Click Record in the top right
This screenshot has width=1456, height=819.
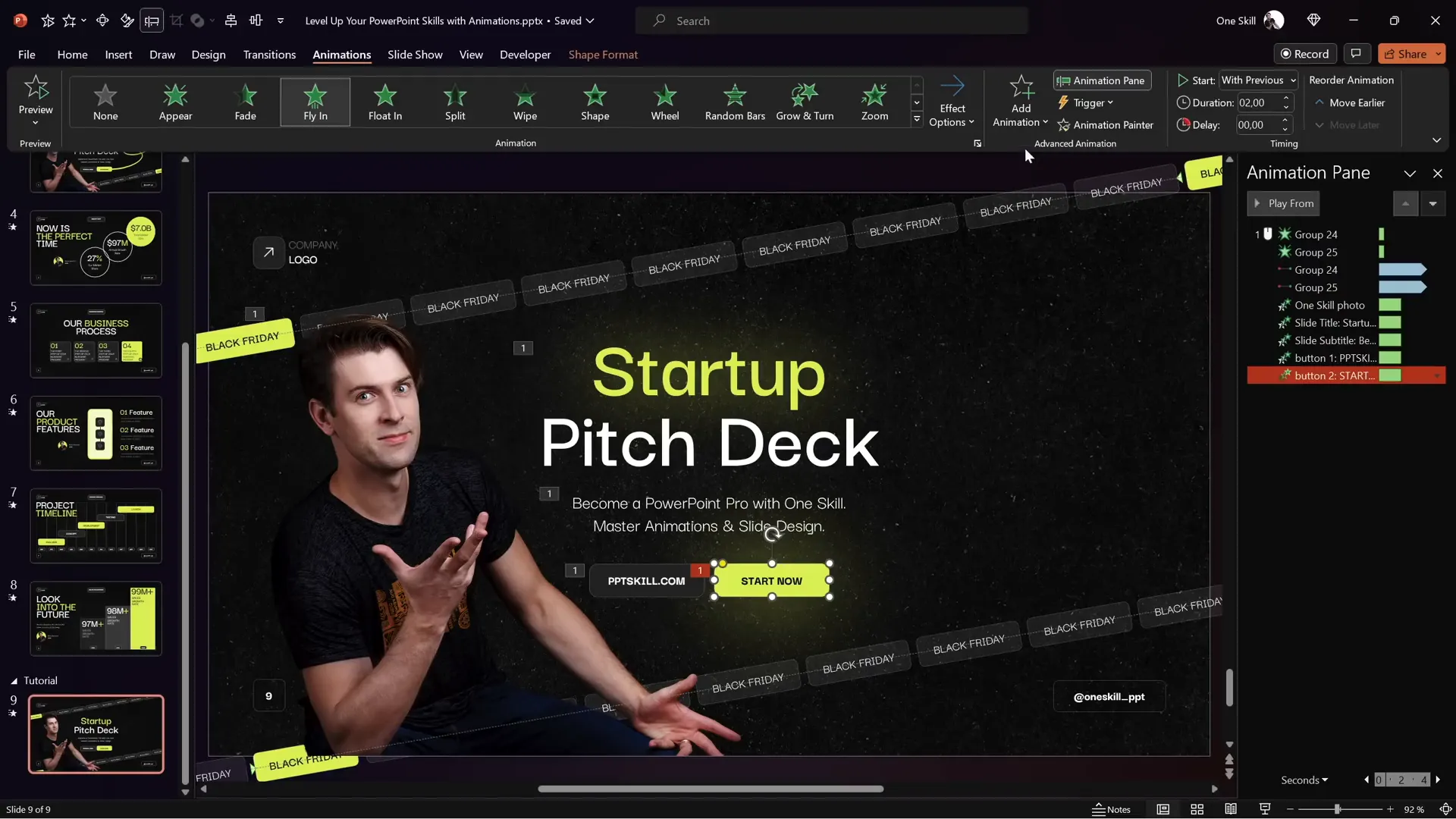(1306, 53)
